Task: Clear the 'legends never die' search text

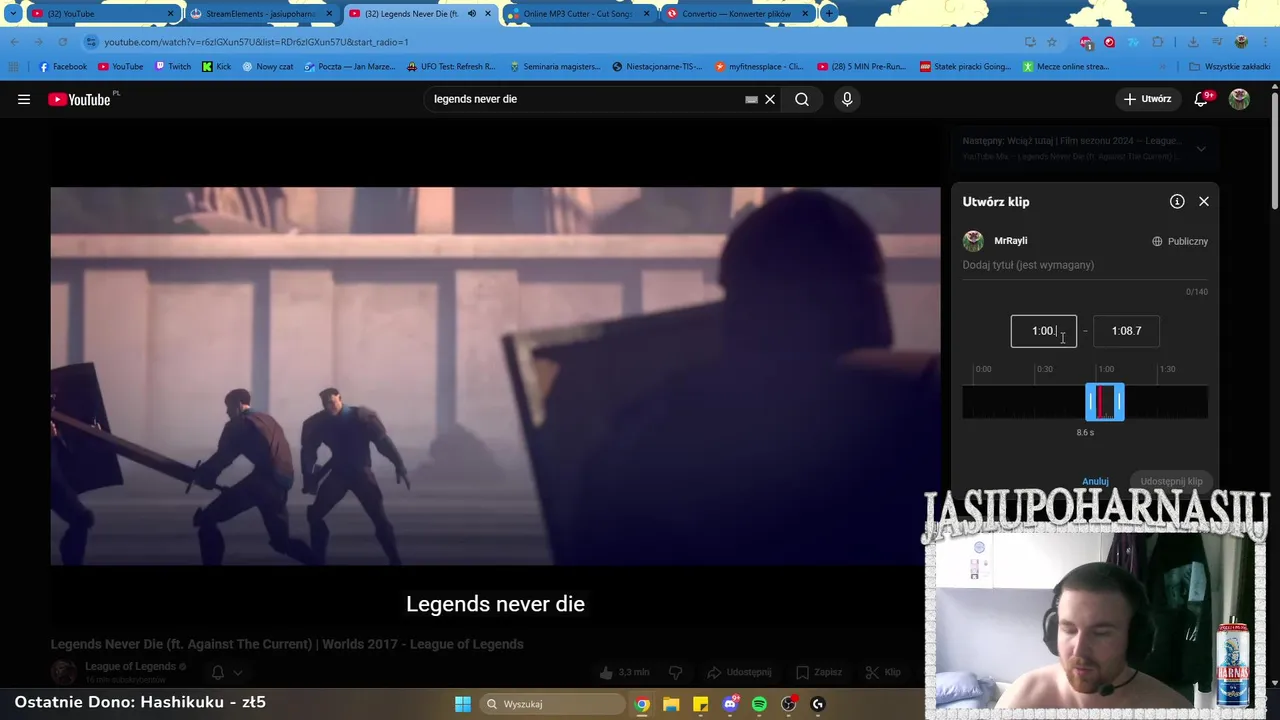Action: click(770, 99)
